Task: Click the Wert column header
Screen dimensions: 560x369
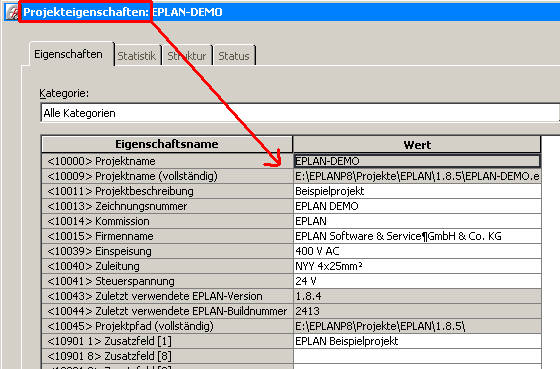Action: click(417, 145)
